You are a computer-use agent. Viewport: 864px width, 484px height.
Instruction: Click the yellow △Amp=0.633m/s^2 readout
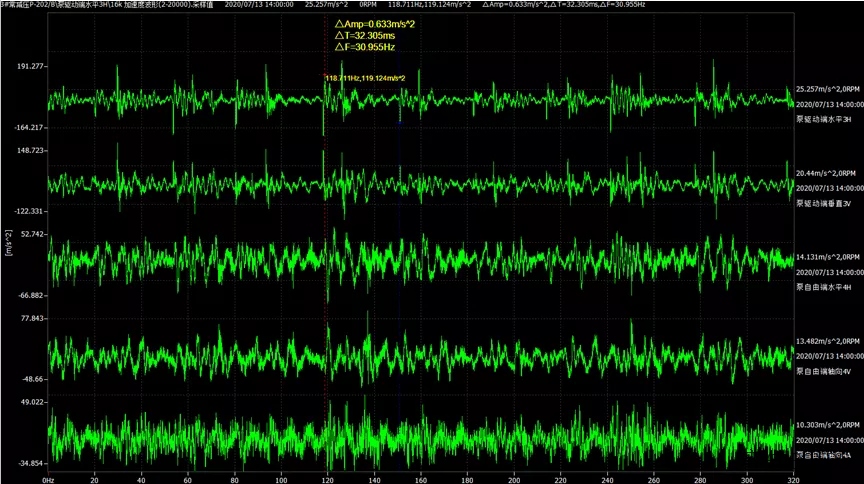click(x=375, y=23)
